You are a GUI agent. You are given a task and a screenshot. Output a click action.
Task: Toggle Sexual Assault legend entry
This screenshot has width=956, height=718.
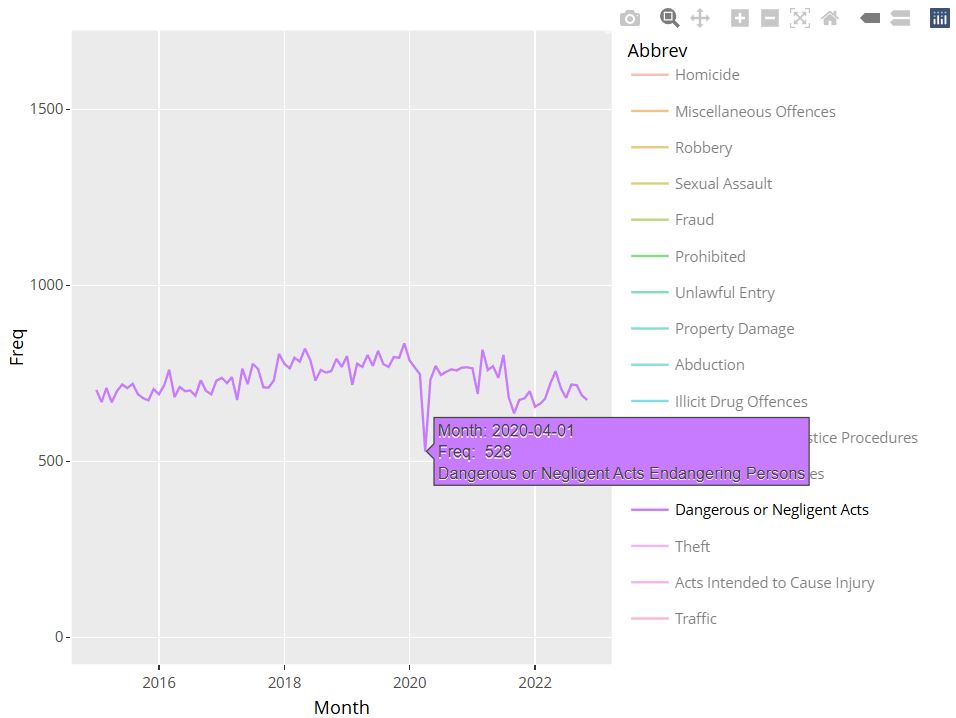coord(723,184)
